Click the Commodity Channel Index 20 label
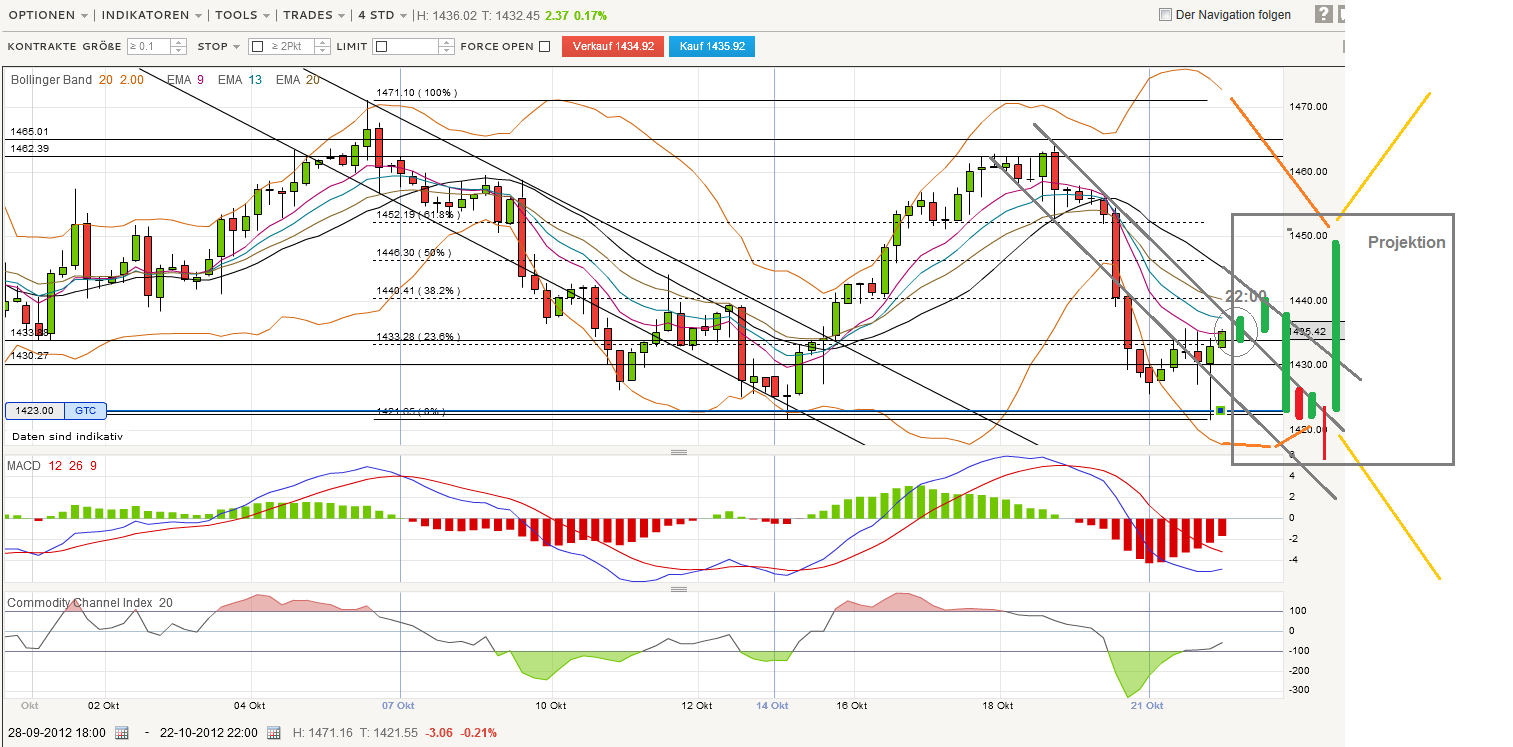Viewport: 1513px width, 747px height. tap(89, 603)
